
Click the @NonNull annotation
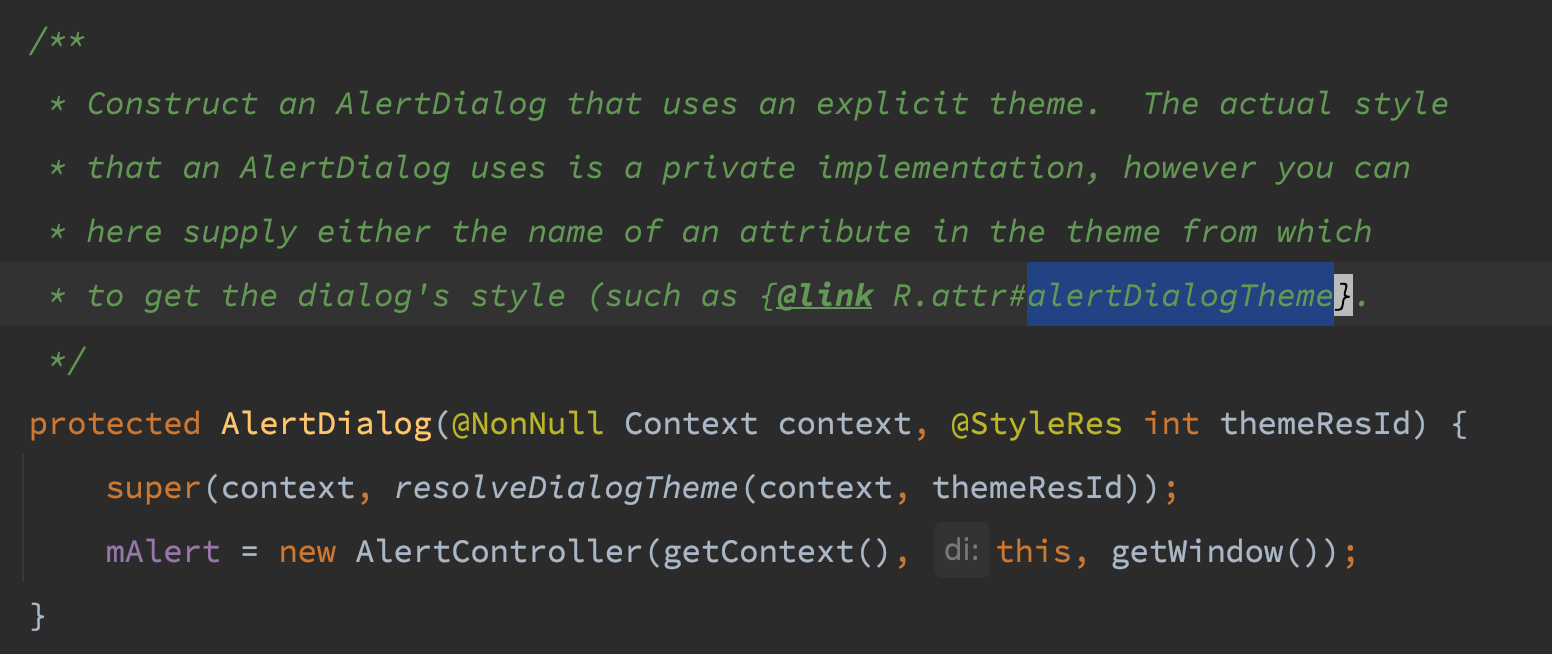point(528,424)
